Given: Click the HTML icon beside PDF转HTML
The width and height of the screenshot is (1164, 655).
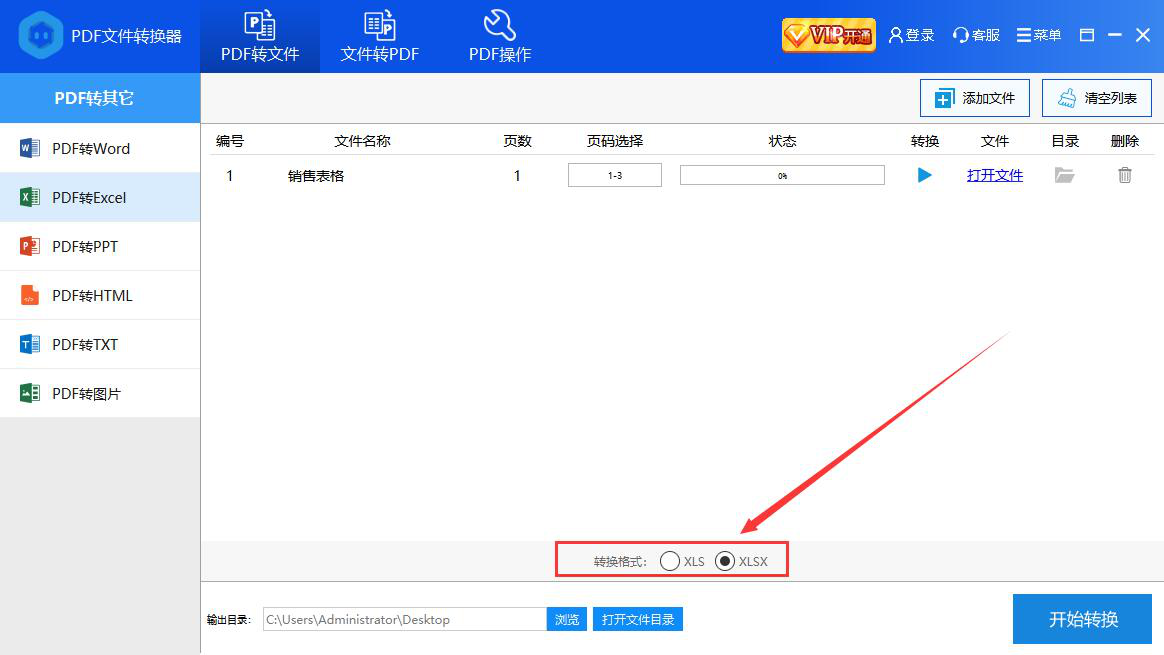Looking at the screenshot, I should [x=29, y=295].
